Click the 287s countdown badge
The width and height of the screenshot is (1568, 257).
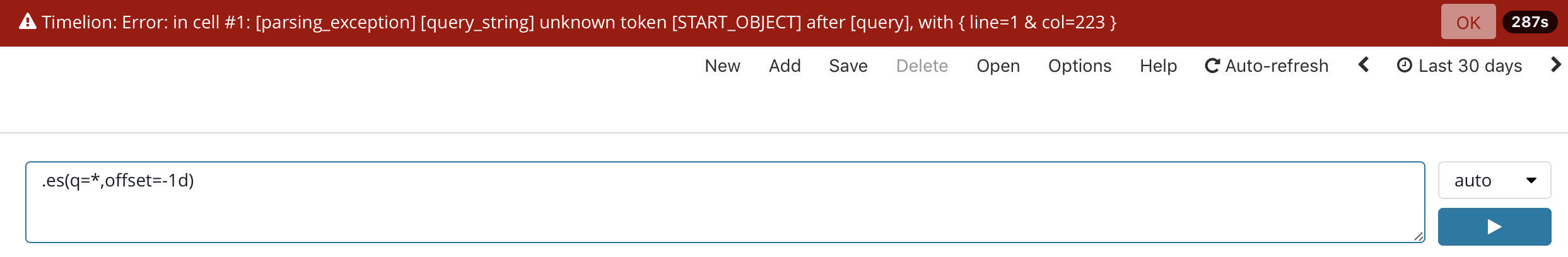pyautogui.click(x=1530, y=22)
